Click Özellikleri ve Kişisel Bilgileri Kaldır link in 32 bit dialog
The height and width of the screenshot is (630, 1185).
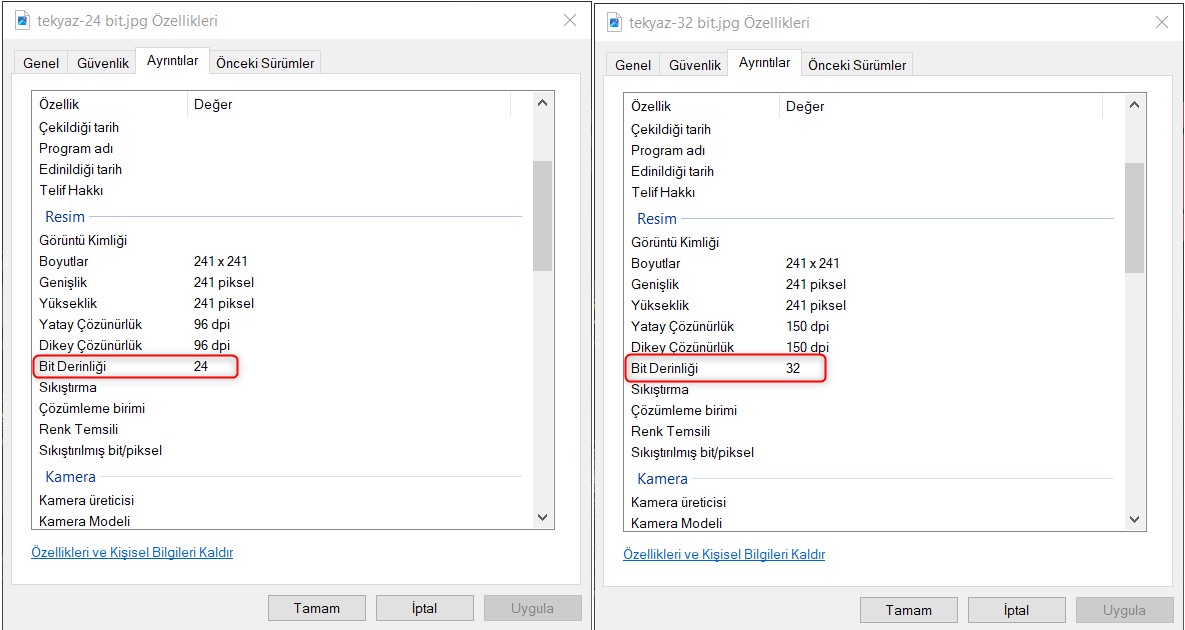pos(724,554)
